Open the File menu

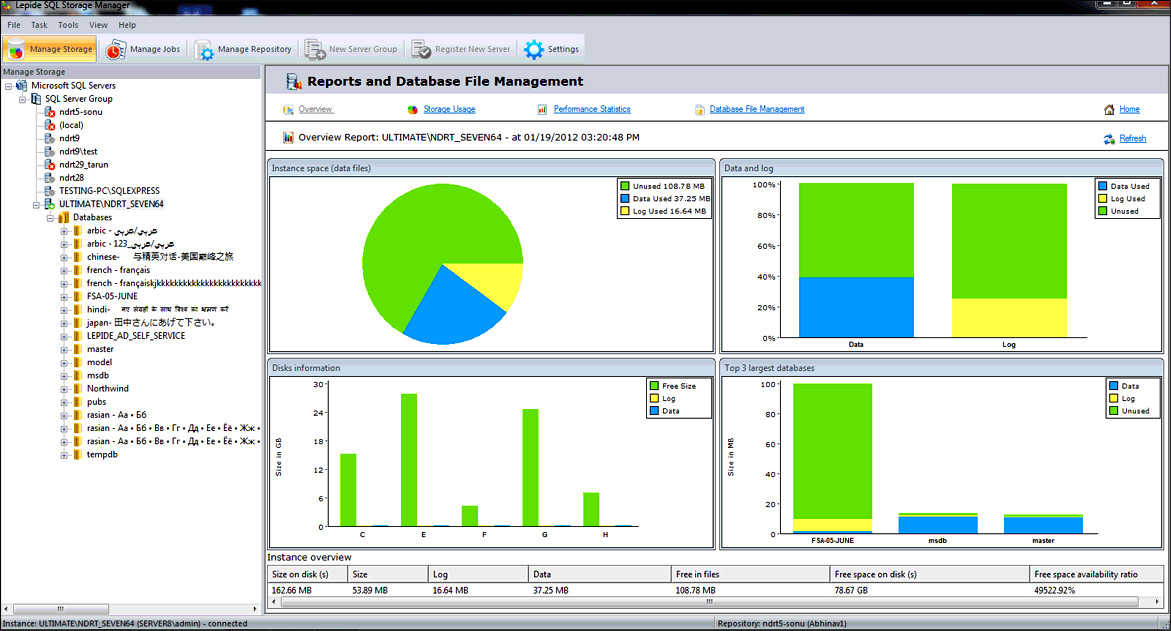pos(13,25)
